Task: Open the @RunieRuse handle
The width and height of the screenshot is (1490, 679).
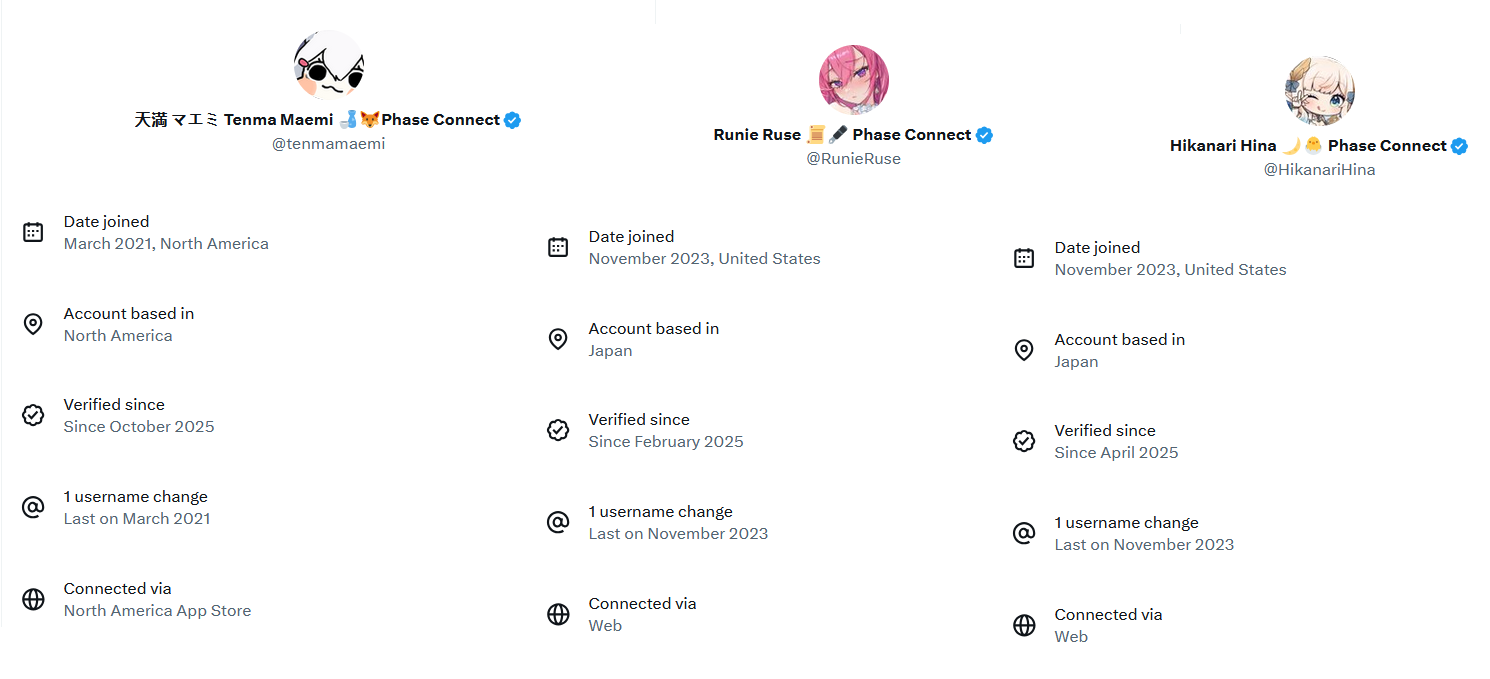Action: [x=853, y=159]
